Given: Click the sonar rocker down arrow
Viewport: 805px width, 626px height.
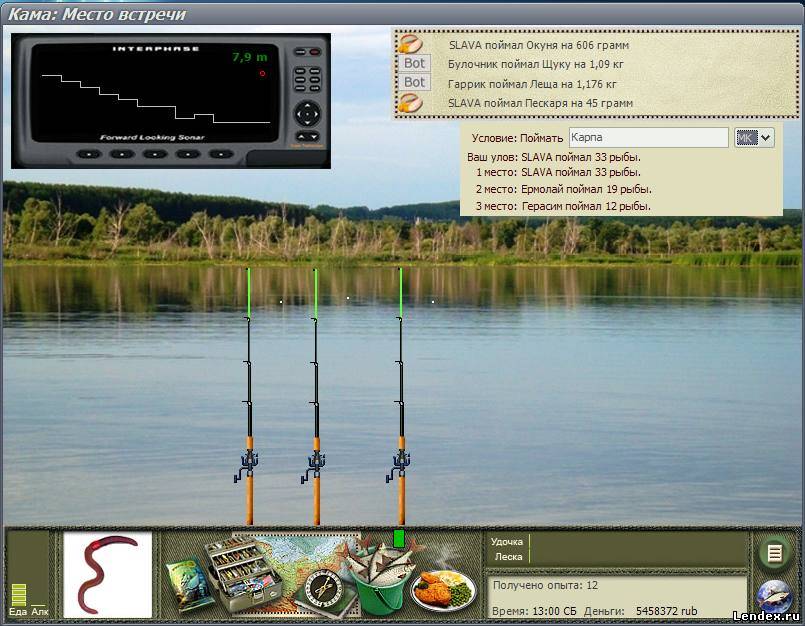Looking at the screenshot, I should pos(314,137).
